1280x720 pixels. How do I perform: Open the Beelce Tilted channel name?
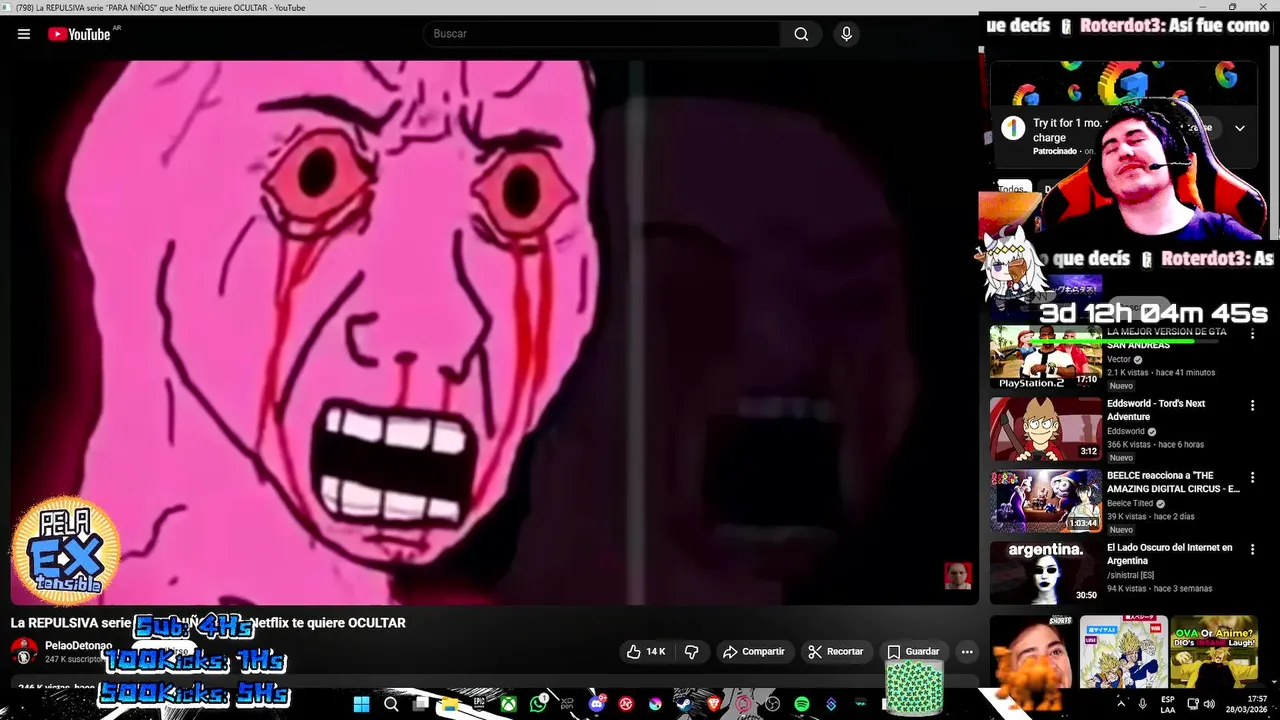1130,503
